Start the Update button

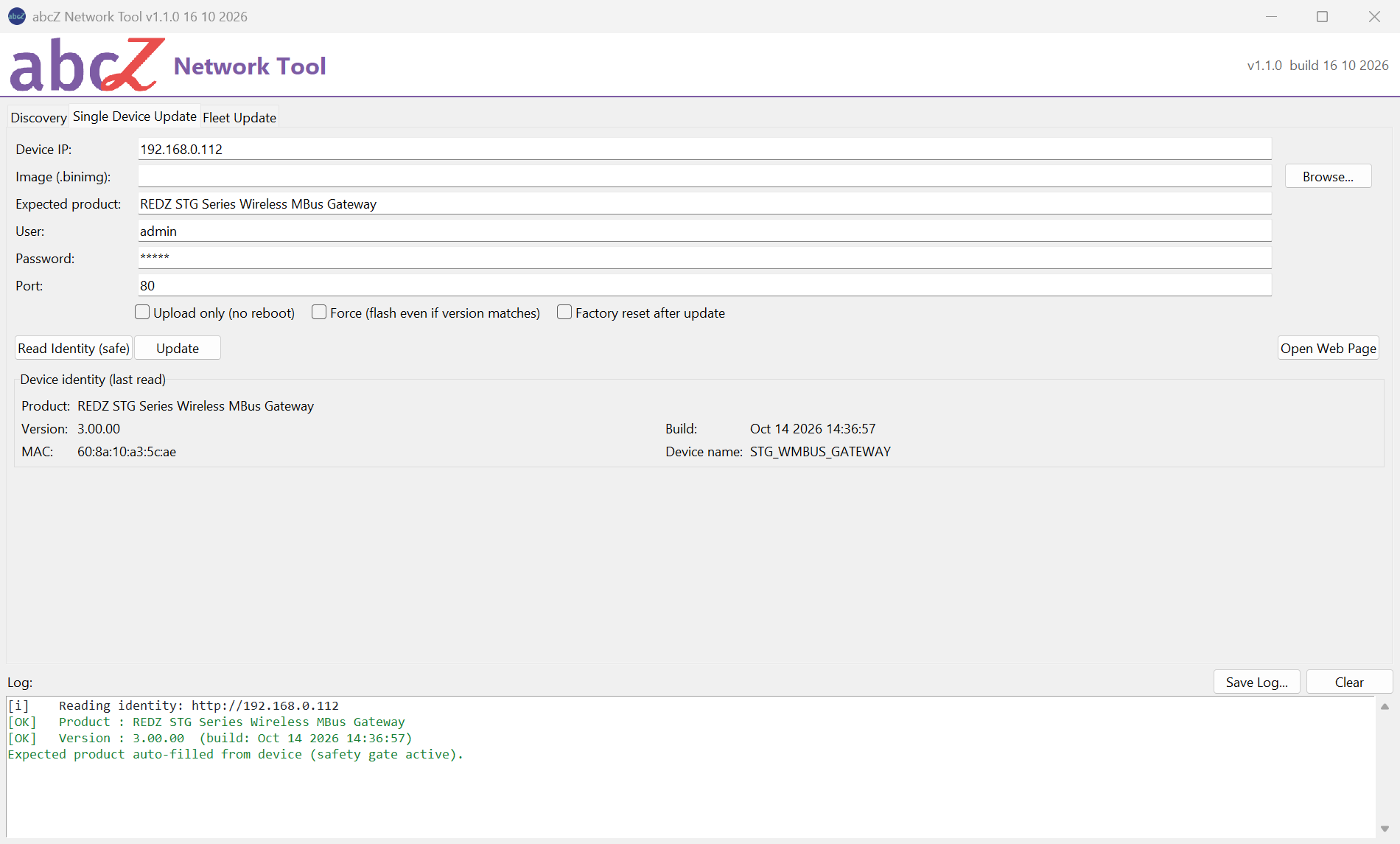point(178,348)
